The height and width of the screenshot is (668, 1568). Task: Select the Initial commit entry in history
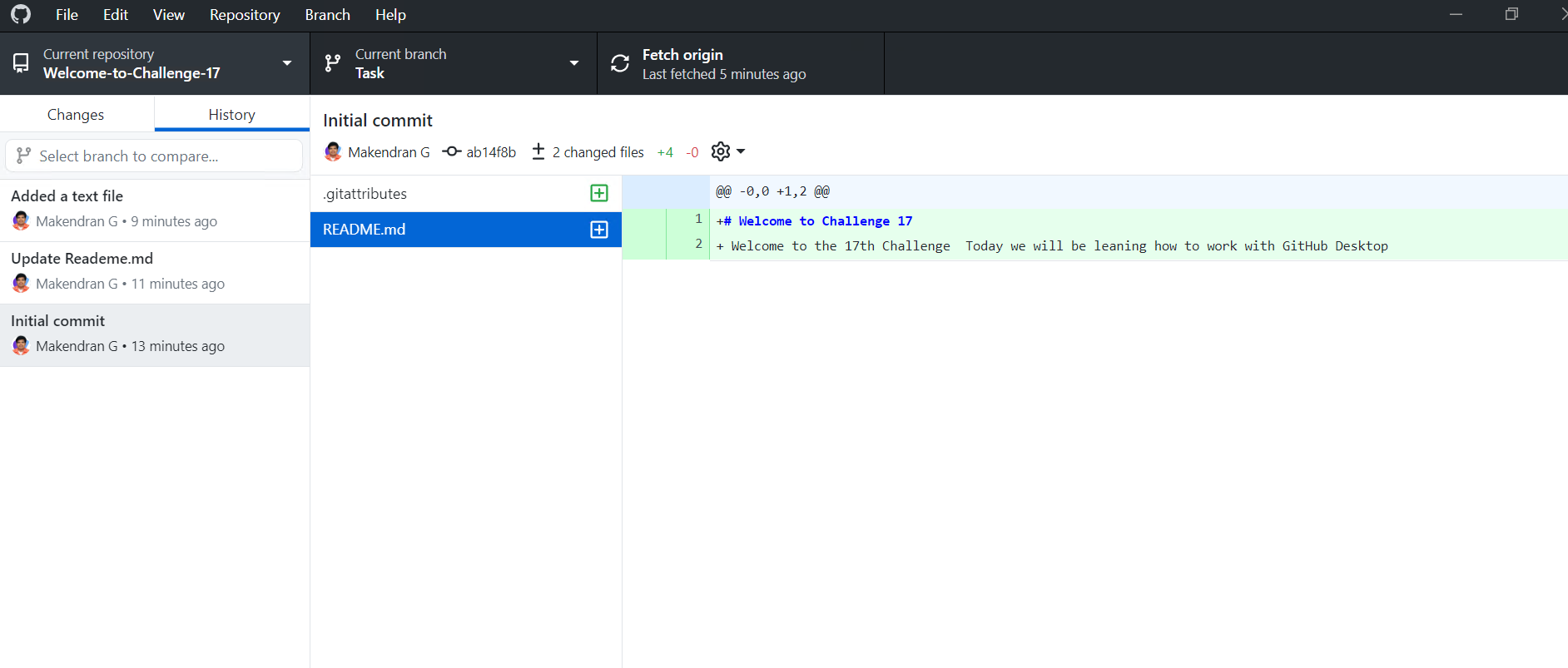coord(155,335)
